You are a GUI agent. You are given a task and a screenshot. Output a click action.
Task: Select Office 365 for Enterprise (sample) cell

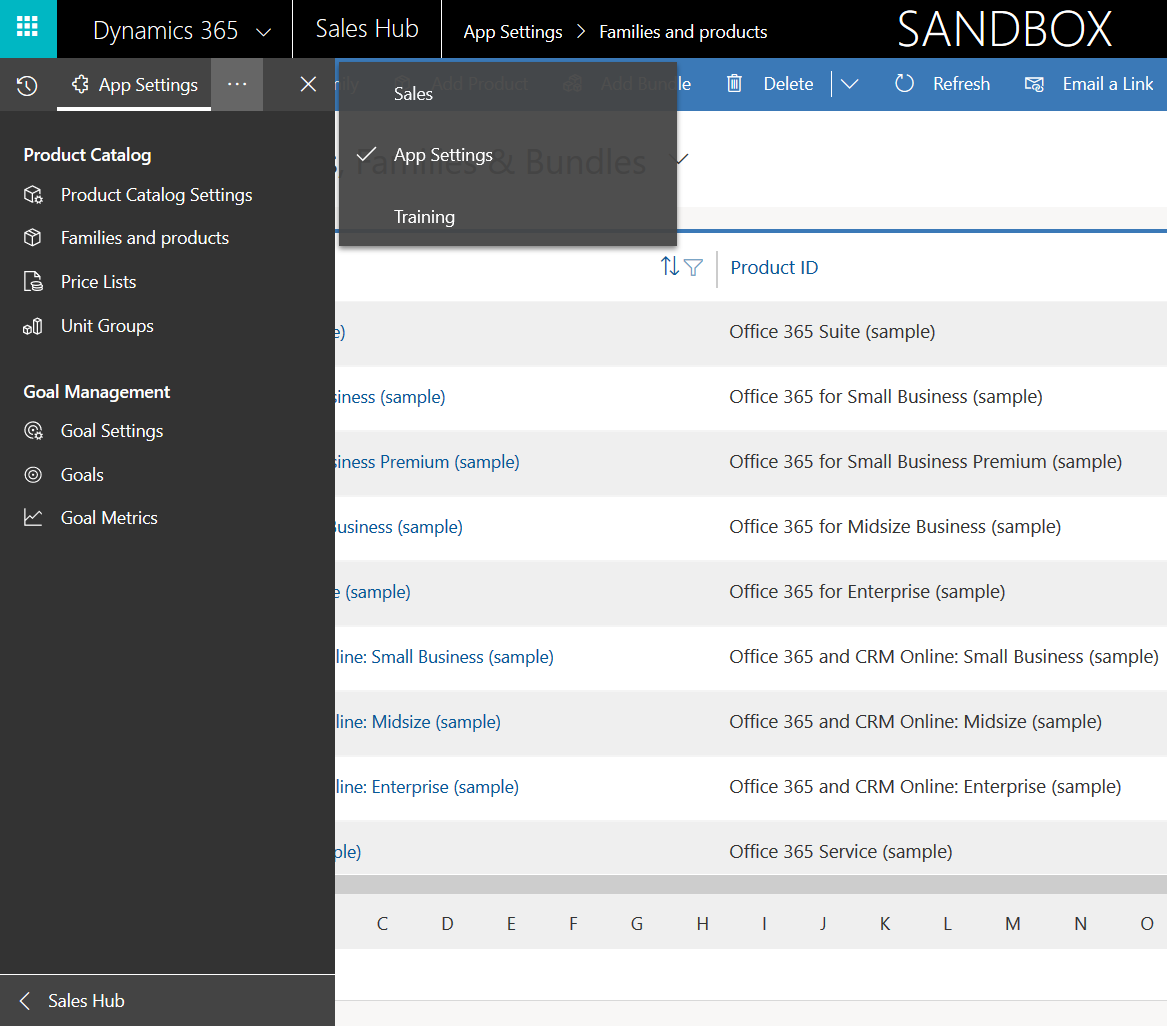[x=867, y=591]
